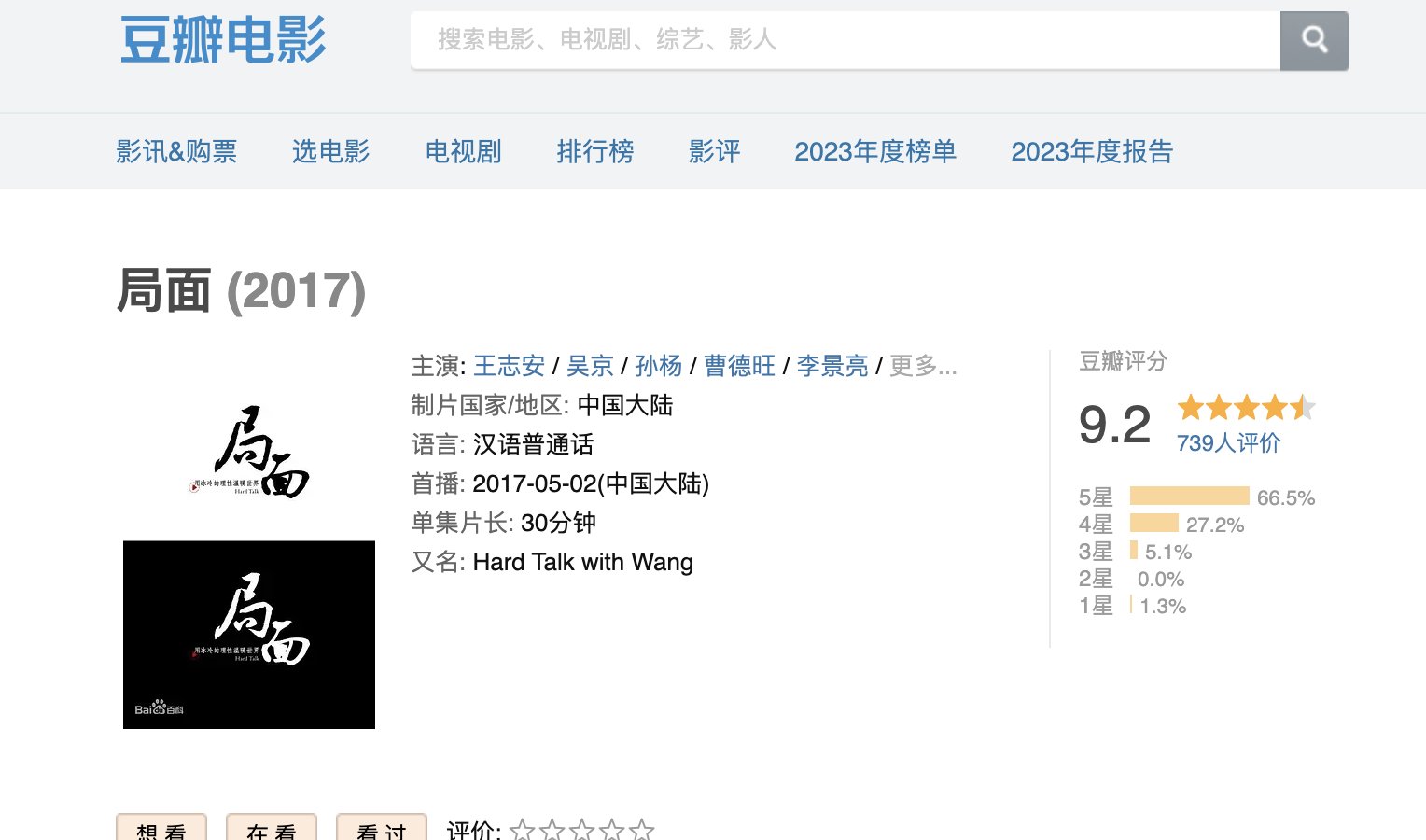Click the 豆瓣评分 heading
This screenshot has width=1426, height=840.
click(x=1123, y=361)
